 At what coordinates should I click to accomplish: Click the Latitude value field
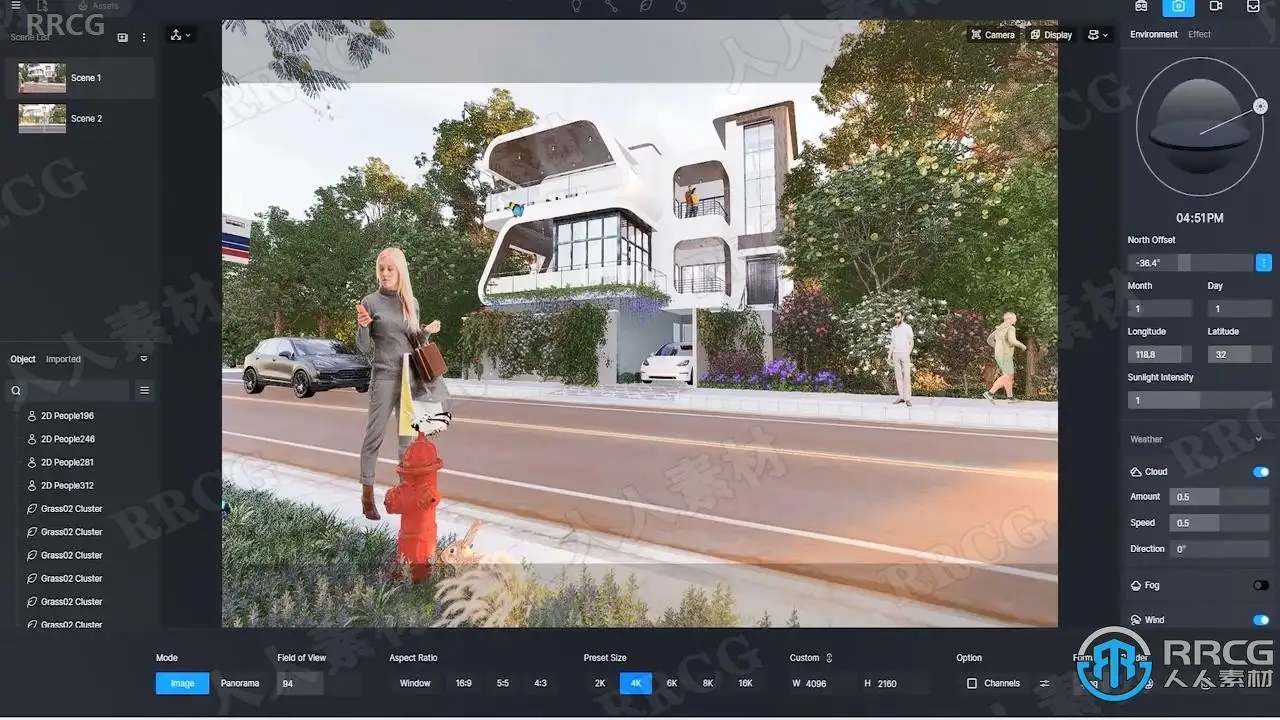pyautogui.click(x=1239, y=354)
